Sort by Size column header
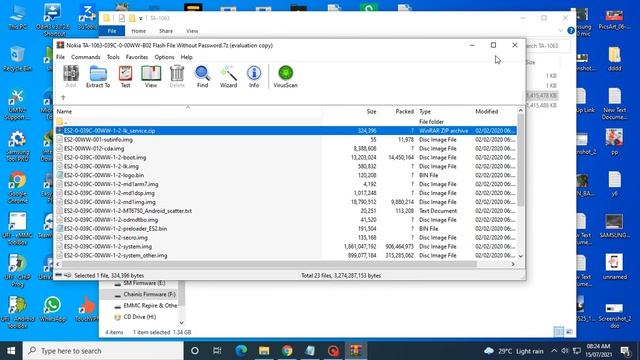The image size is (640, 360). pos(350,111)
